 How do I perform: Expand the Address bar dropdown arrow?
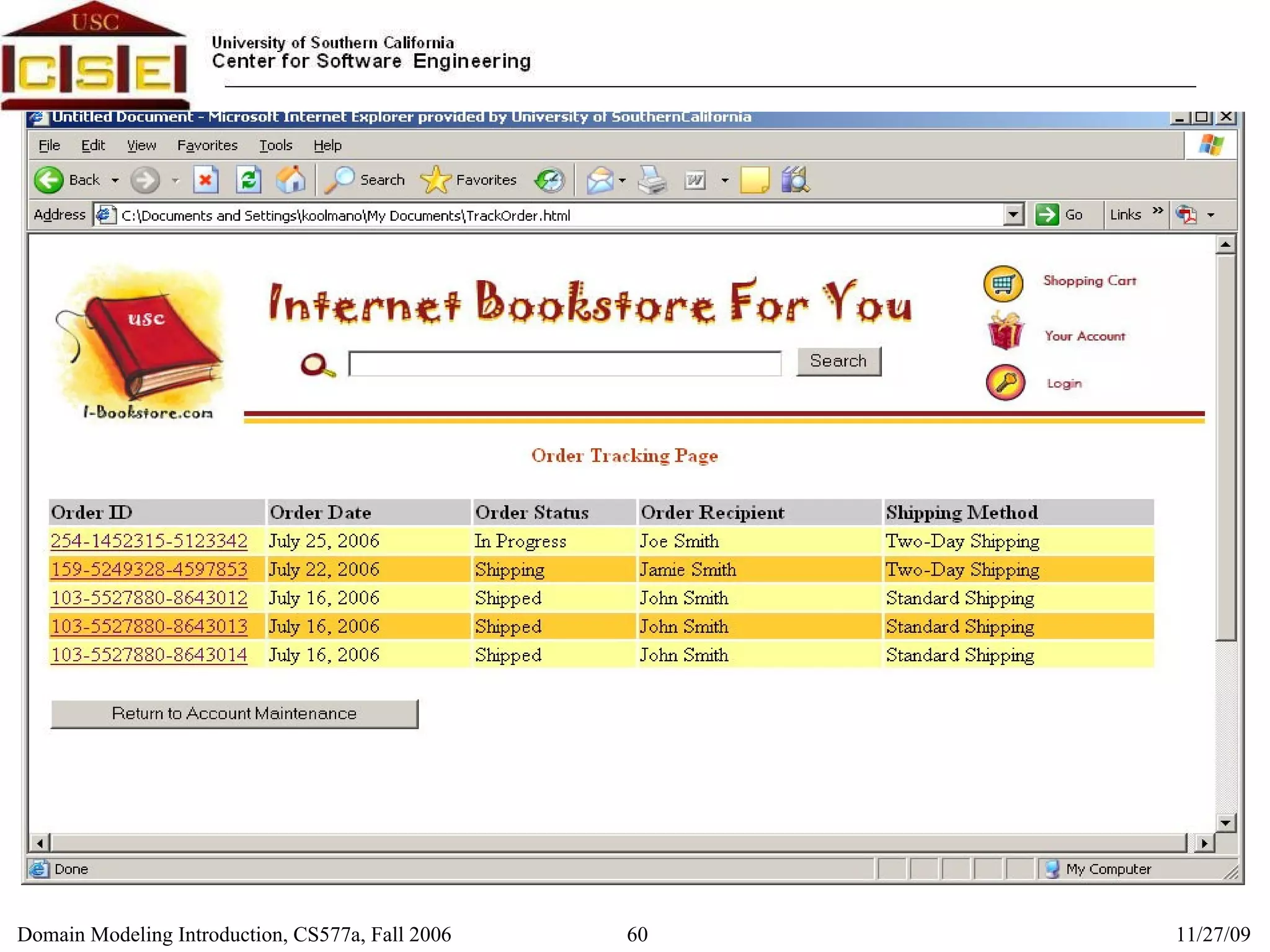point(1013,214)
